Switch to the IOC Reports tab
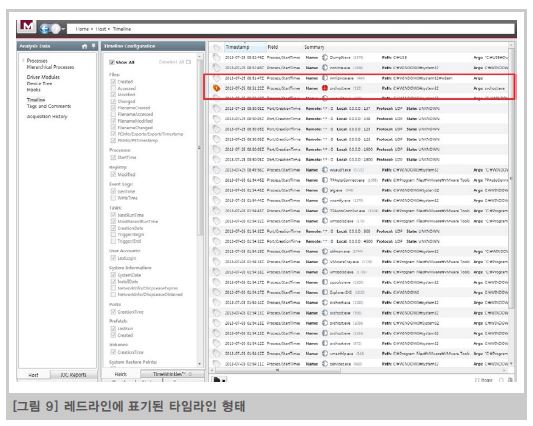Screen dimensions: 533x426 [x=73, y=375]
